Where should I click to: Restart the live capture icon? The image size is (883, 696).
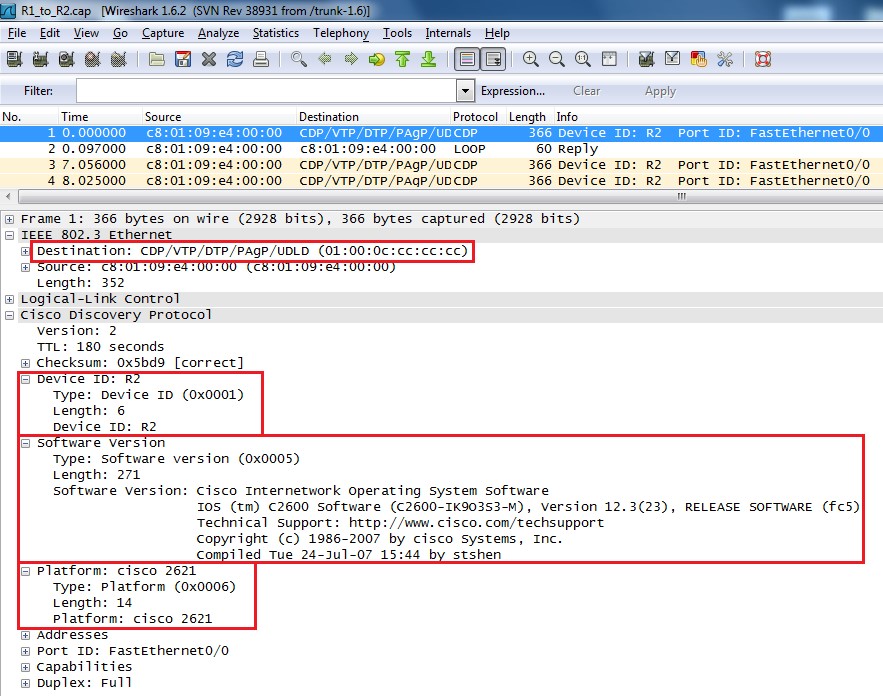pos(118,59)
